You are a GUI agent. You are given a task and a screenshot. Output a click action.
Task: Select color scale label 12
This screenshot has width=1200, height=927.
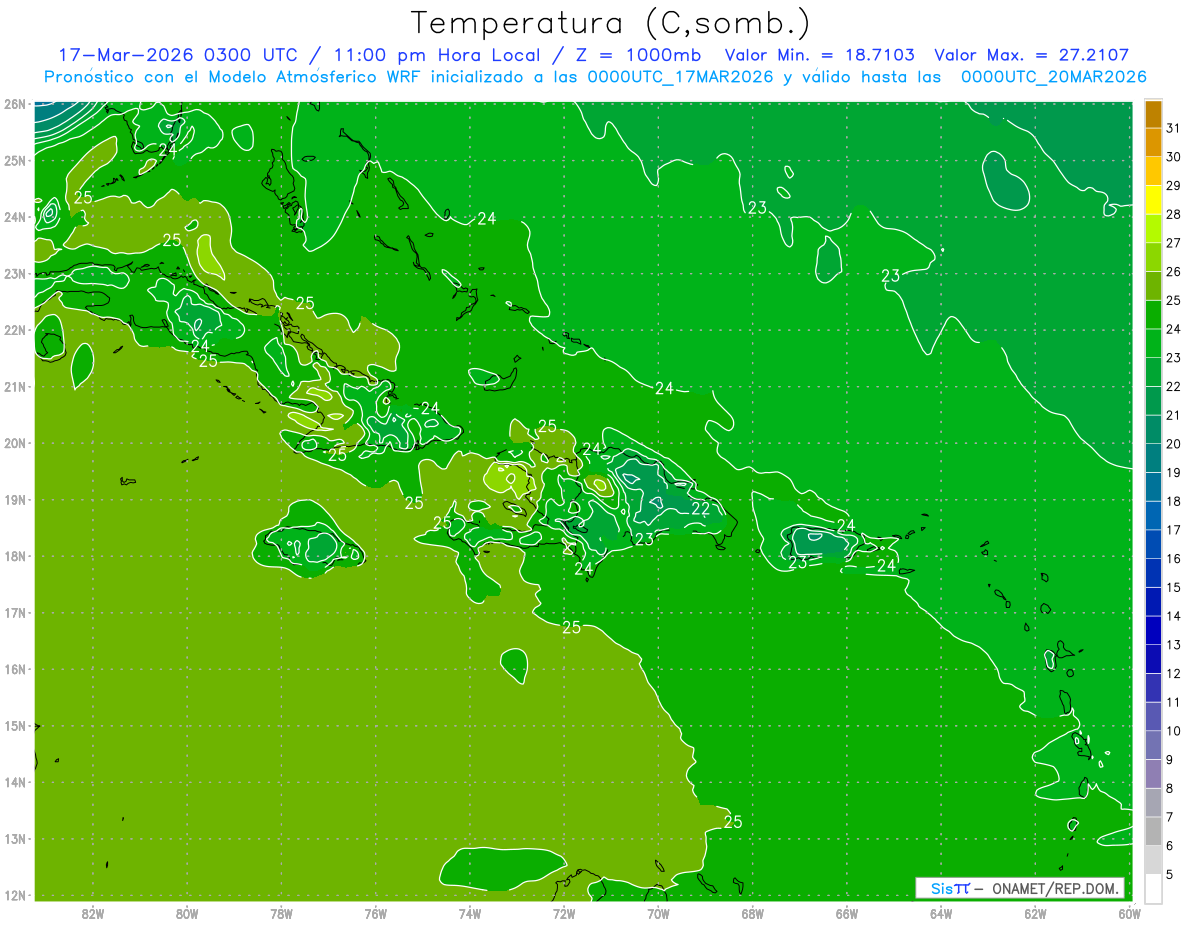tap(1173, 673)
